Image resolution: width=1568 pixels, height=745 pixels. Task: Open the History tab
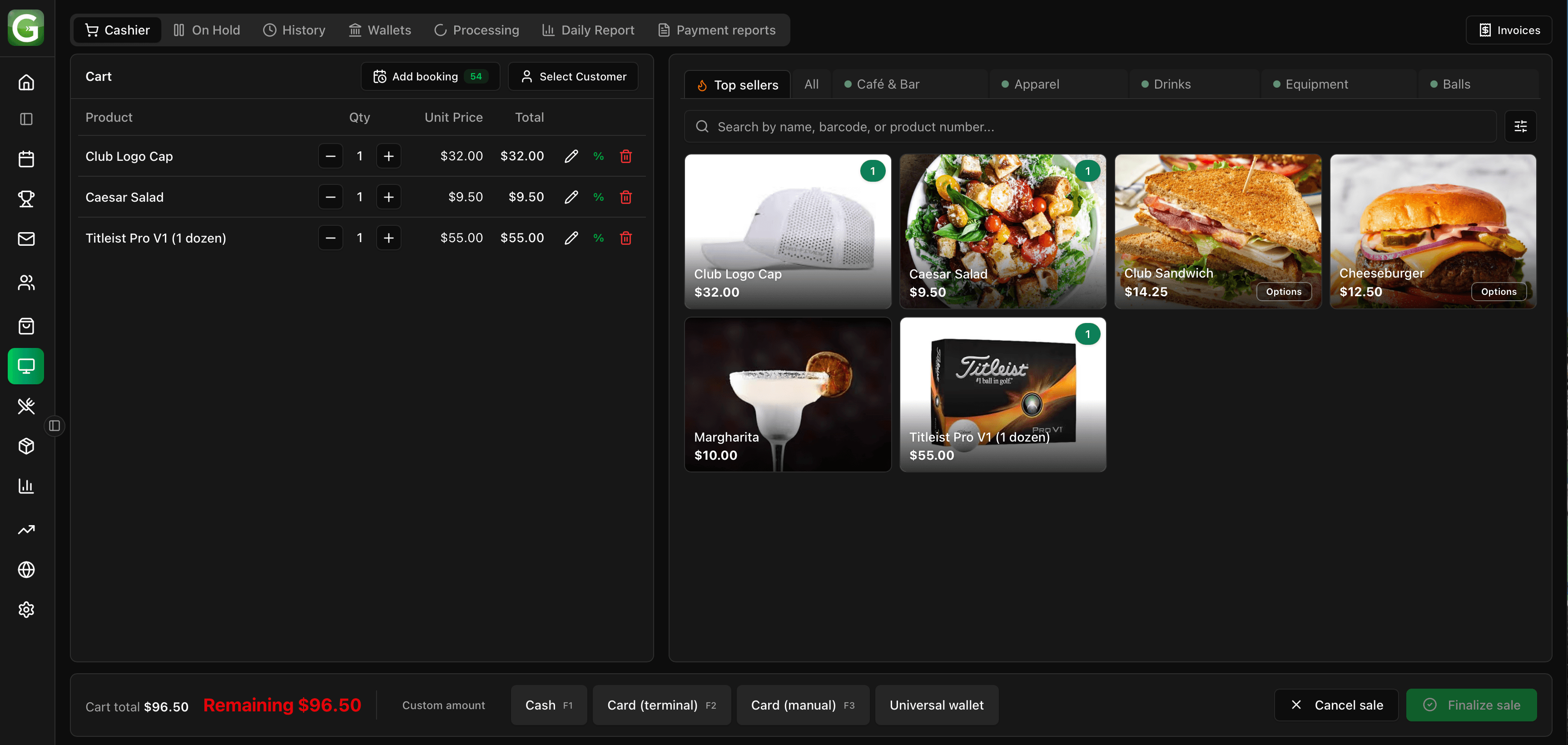(x=294, y=30)
